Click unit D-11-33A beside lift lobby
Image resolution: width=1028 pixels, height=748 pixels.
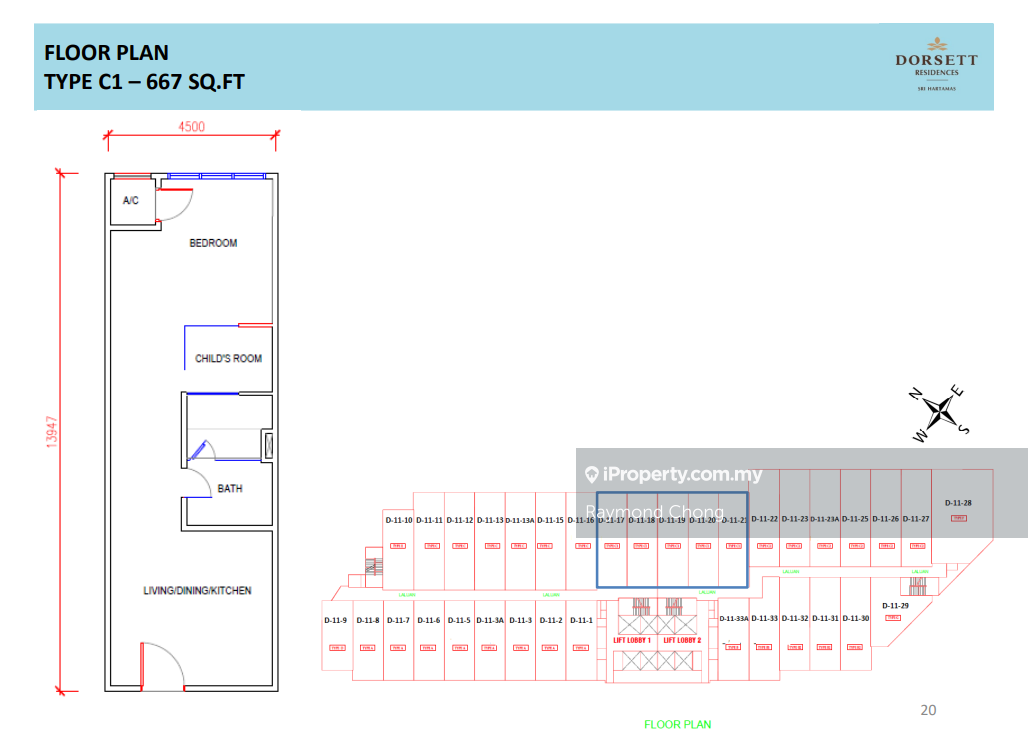click(x=734, y=619)
